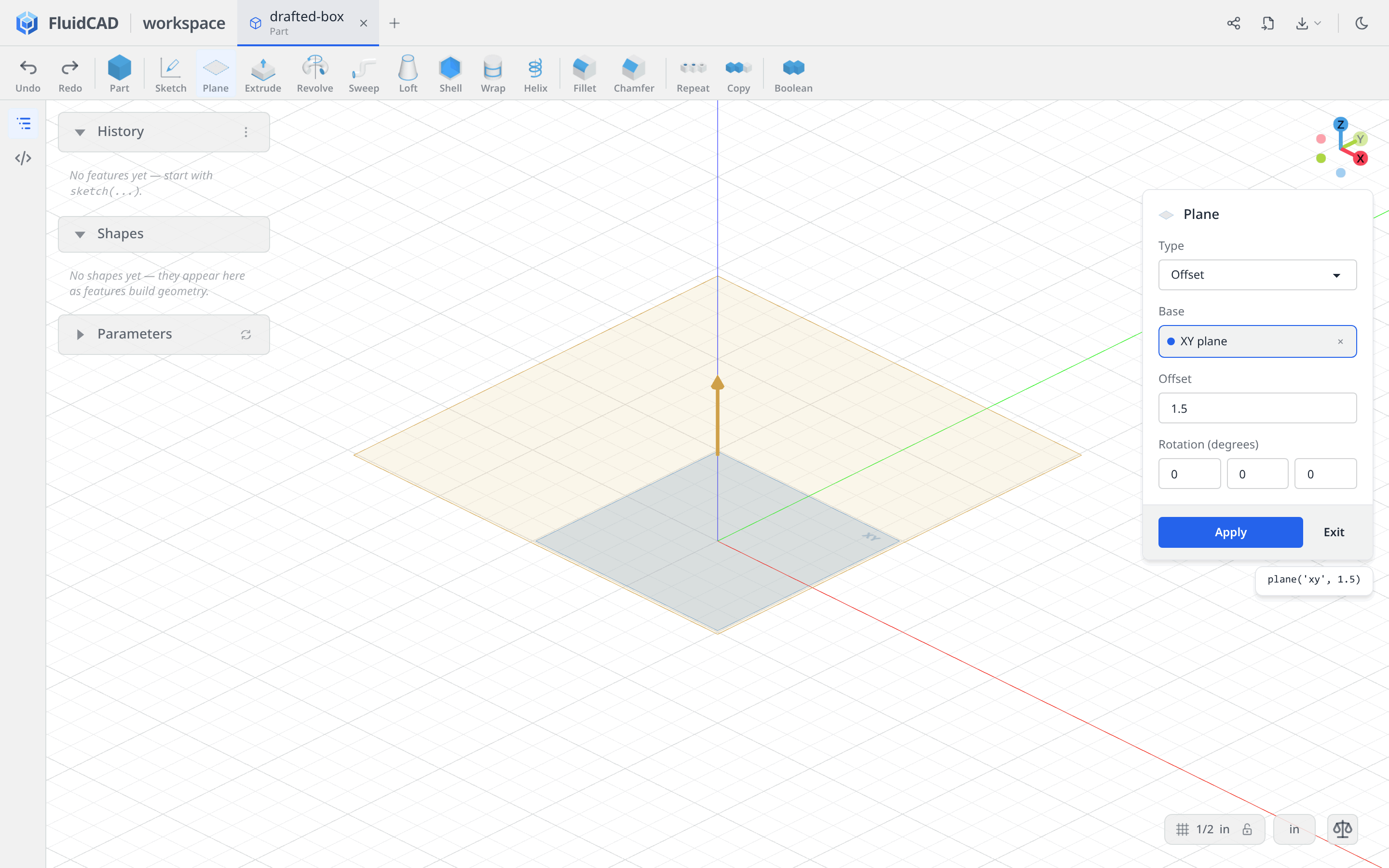Screen dimensions: 1389x868
Task: Select the Loft tool
Action: coord(408,73)
